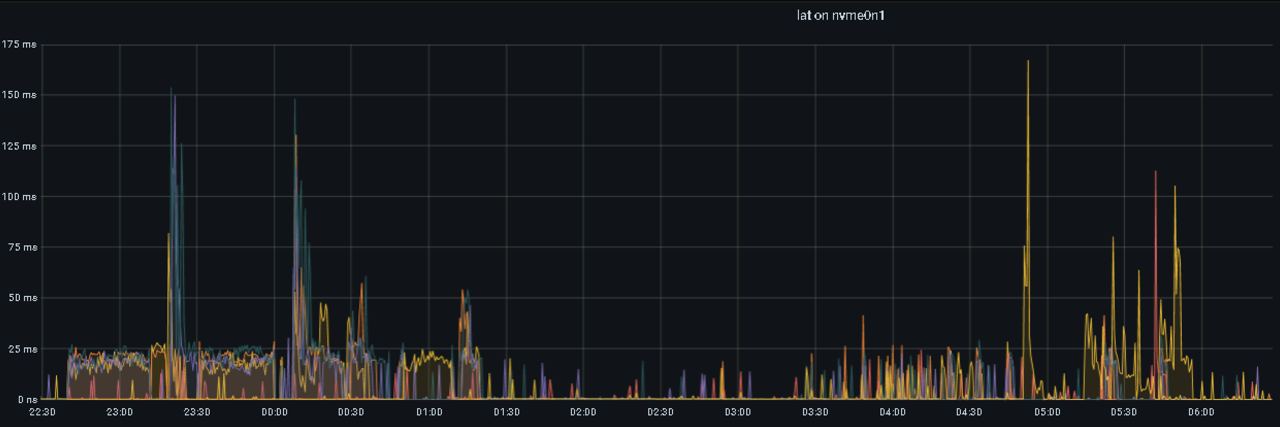
Task: Click the 05:30 time axis label
Action: (x=1124, y=412)
